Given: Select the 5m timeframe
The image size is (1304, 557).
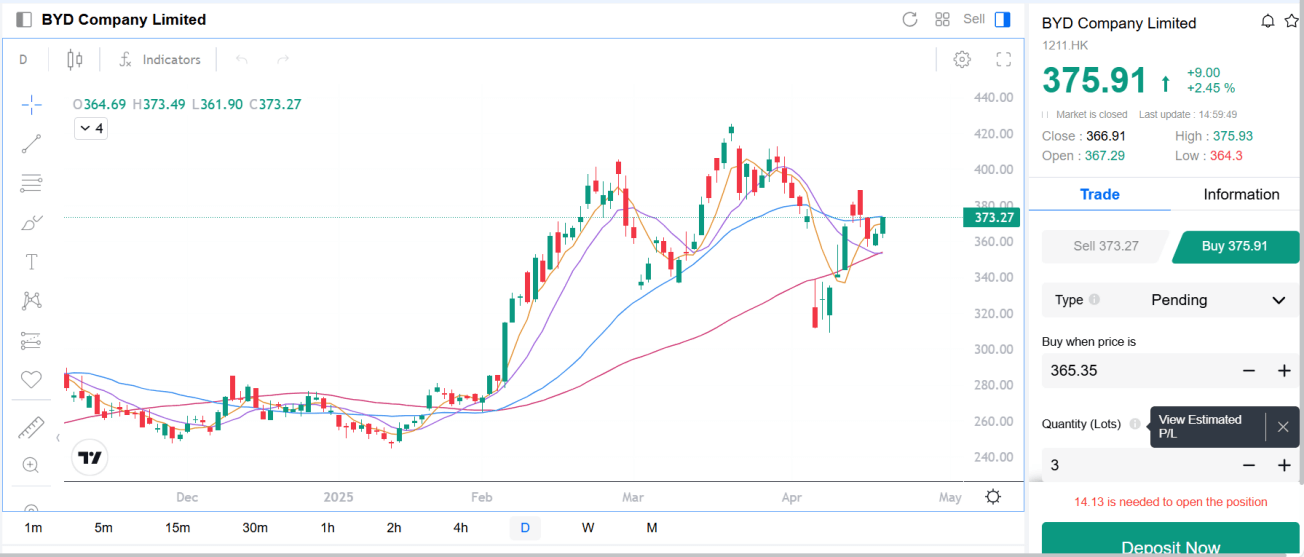Looking at the screenshot, I should point(103,528).
